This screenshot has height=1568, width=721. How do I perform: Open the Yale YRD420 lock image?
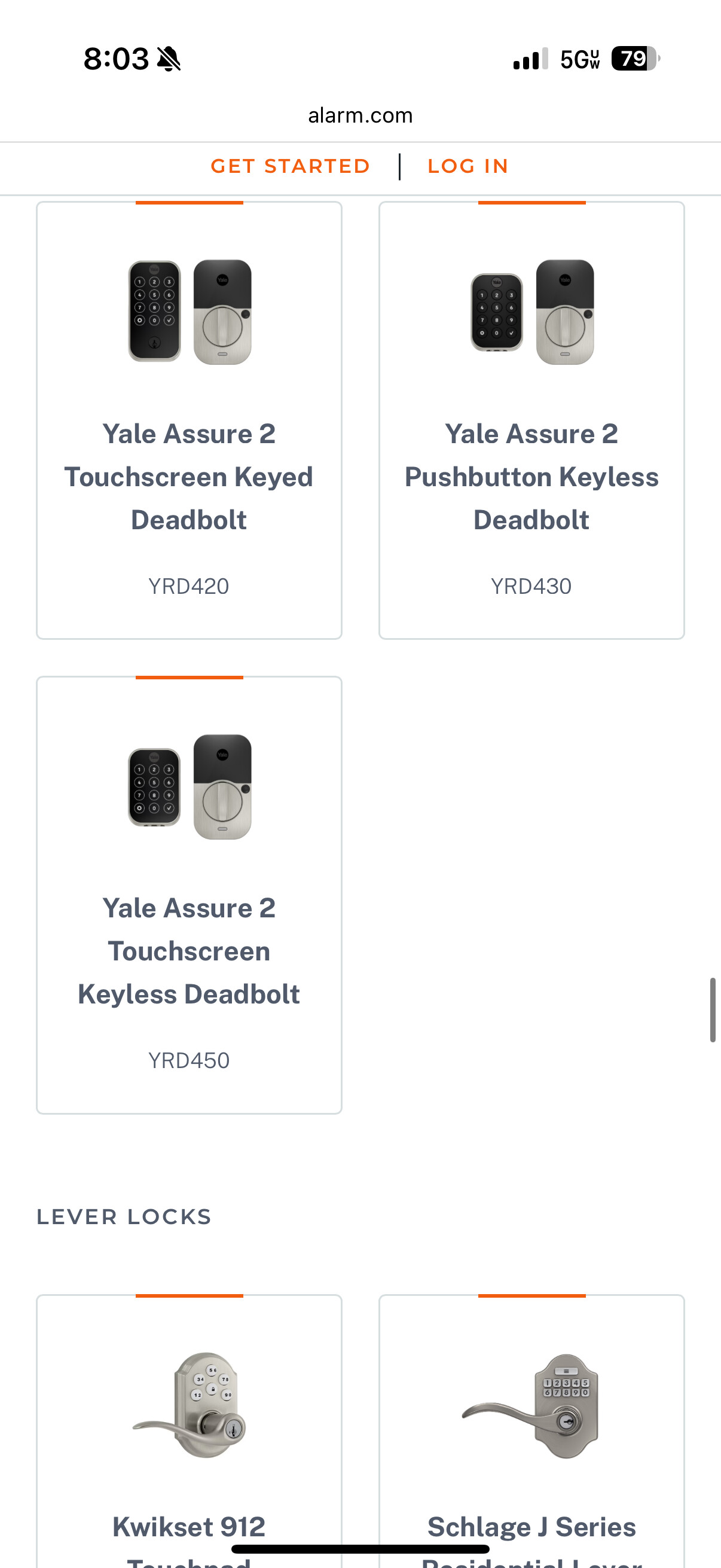click(190, 312)
